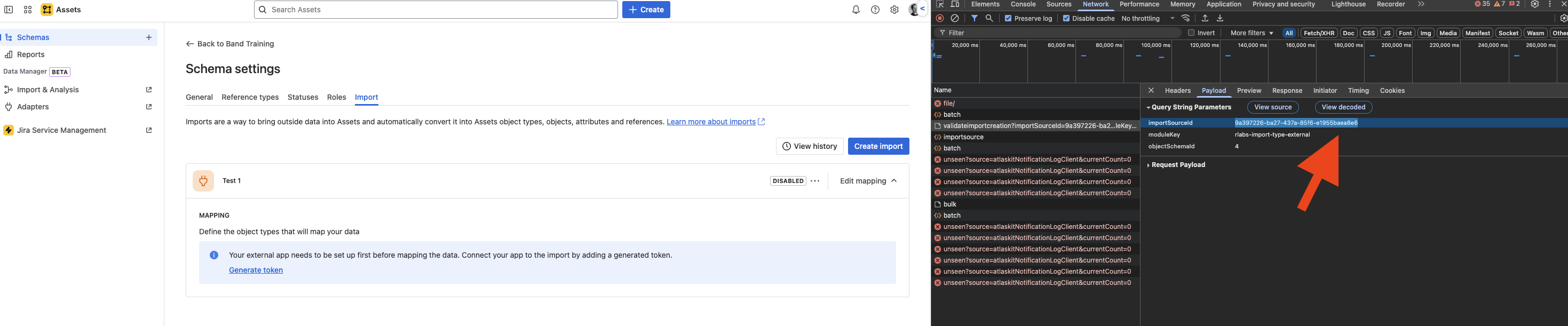Switch to request Headers tab
This screenshot has height=326, width=1568.
[1178, 91]
